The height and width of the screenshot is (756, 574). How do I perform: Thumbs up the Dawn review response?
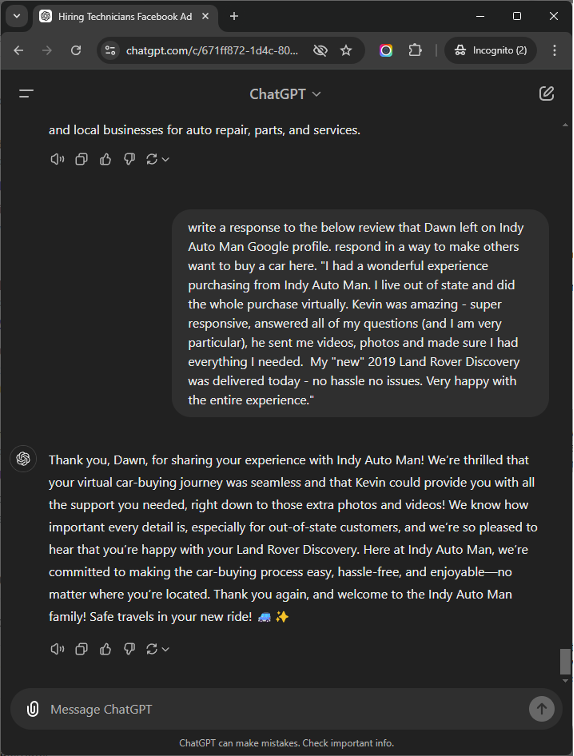(105, 649)
